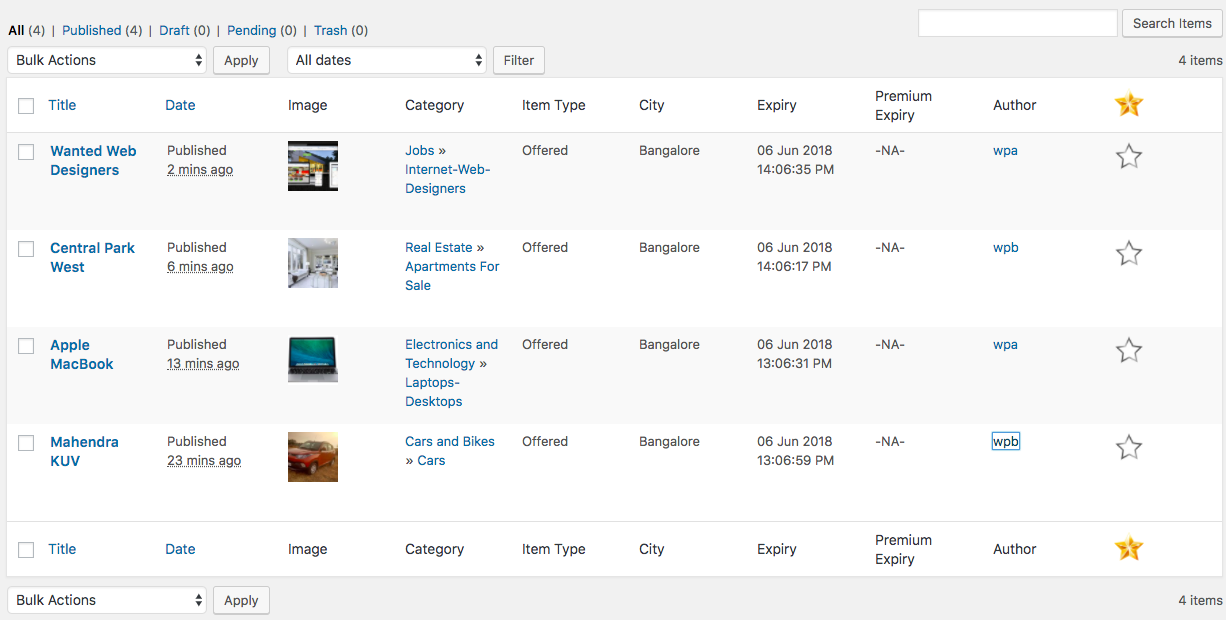Switch to the Published filter view

(x=91, y=31)
